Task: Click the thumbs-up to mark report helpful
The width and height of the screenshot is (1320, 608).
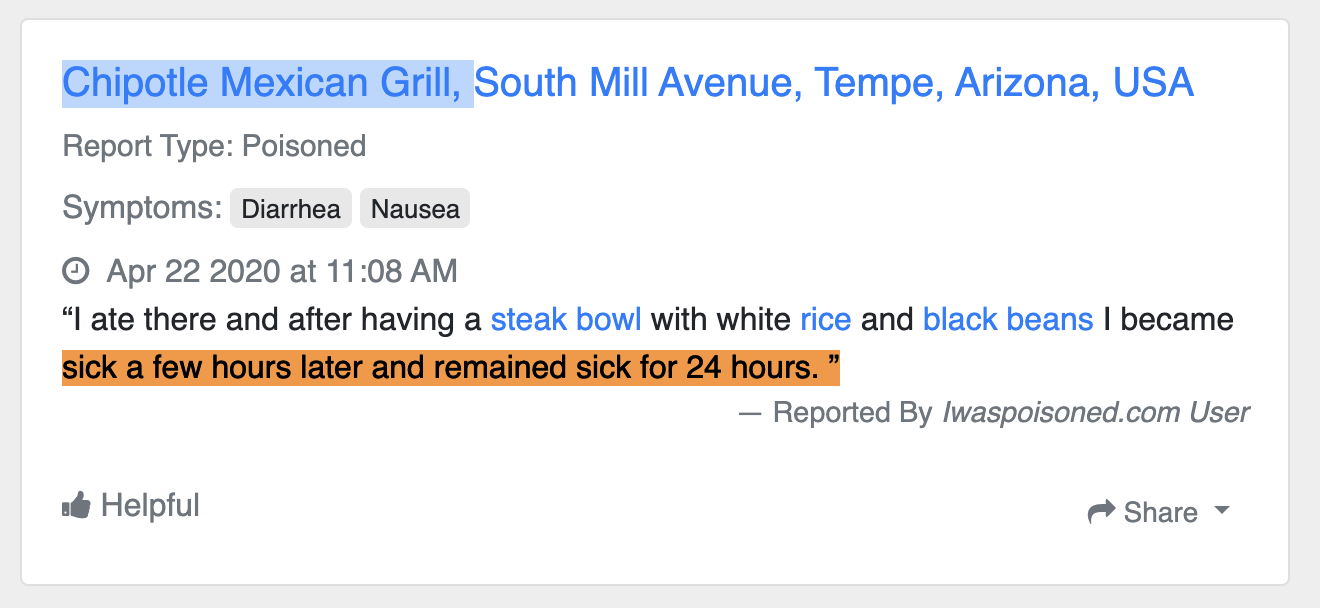Action: (76, 504)
